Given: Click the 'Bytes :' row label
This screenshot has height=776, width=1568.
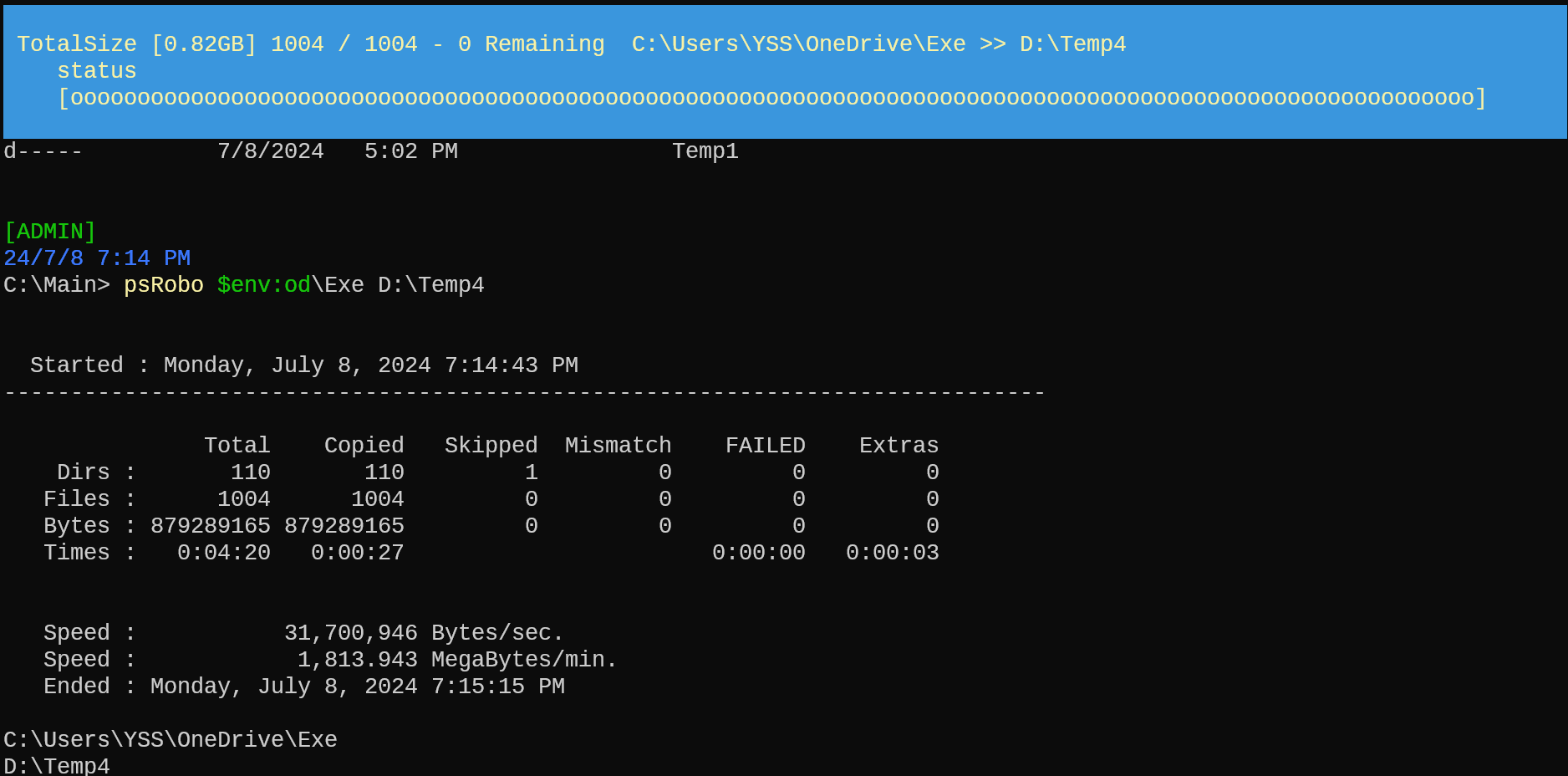Looking at the screenshot, I should (90, 526).
